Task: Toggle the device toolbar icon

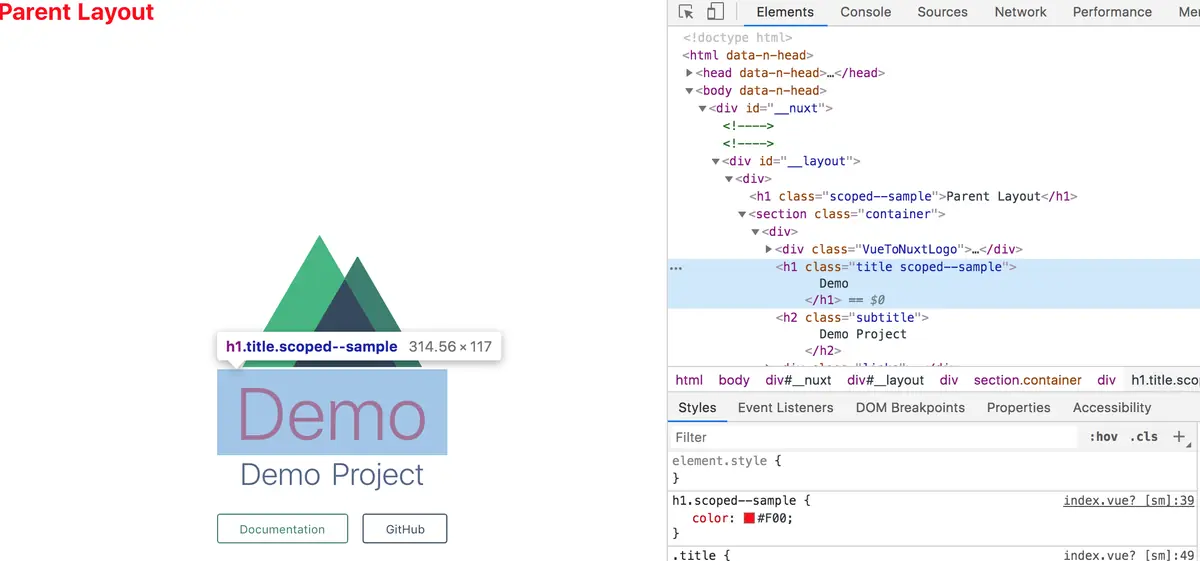Action: (715, 12)
